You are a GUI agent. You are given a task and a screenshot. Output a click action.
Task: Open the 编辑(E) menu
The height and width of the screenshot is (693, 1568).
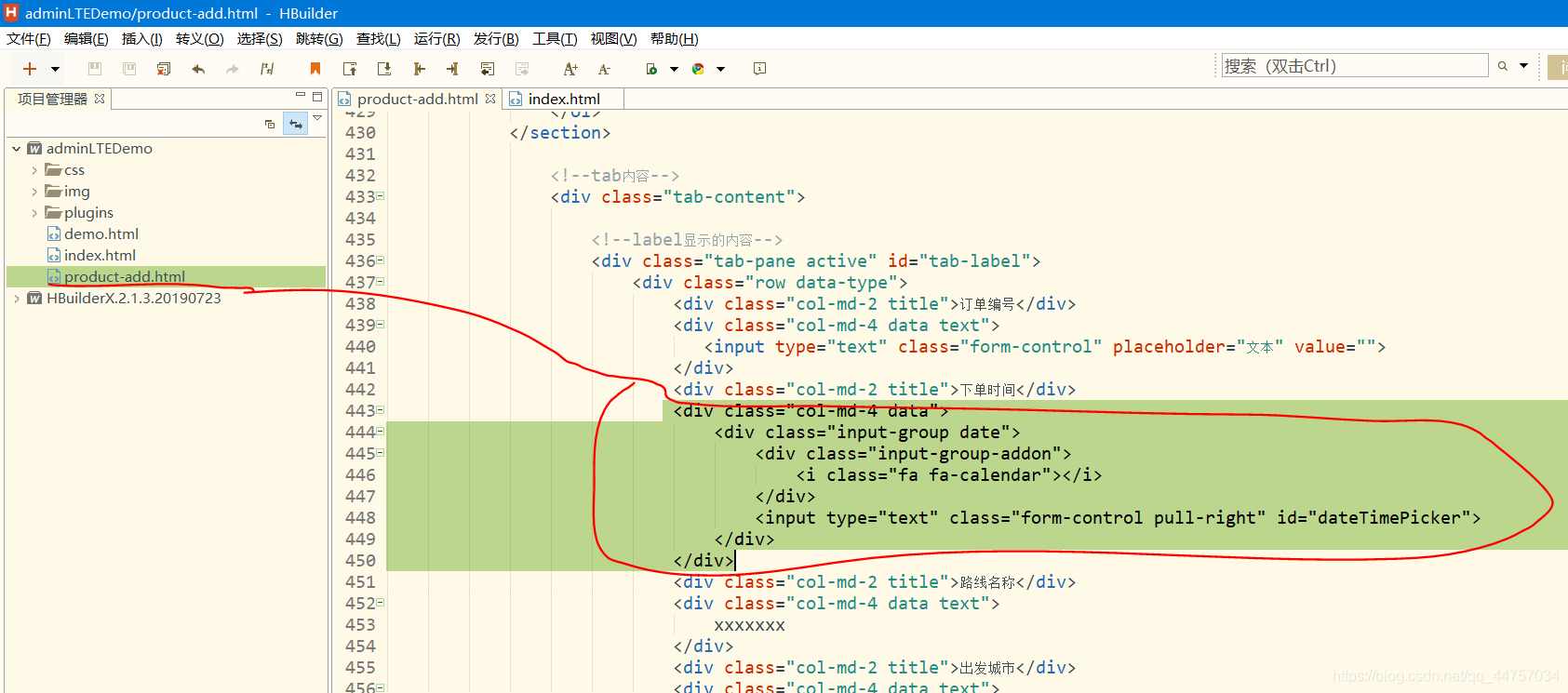coord(87,39)
